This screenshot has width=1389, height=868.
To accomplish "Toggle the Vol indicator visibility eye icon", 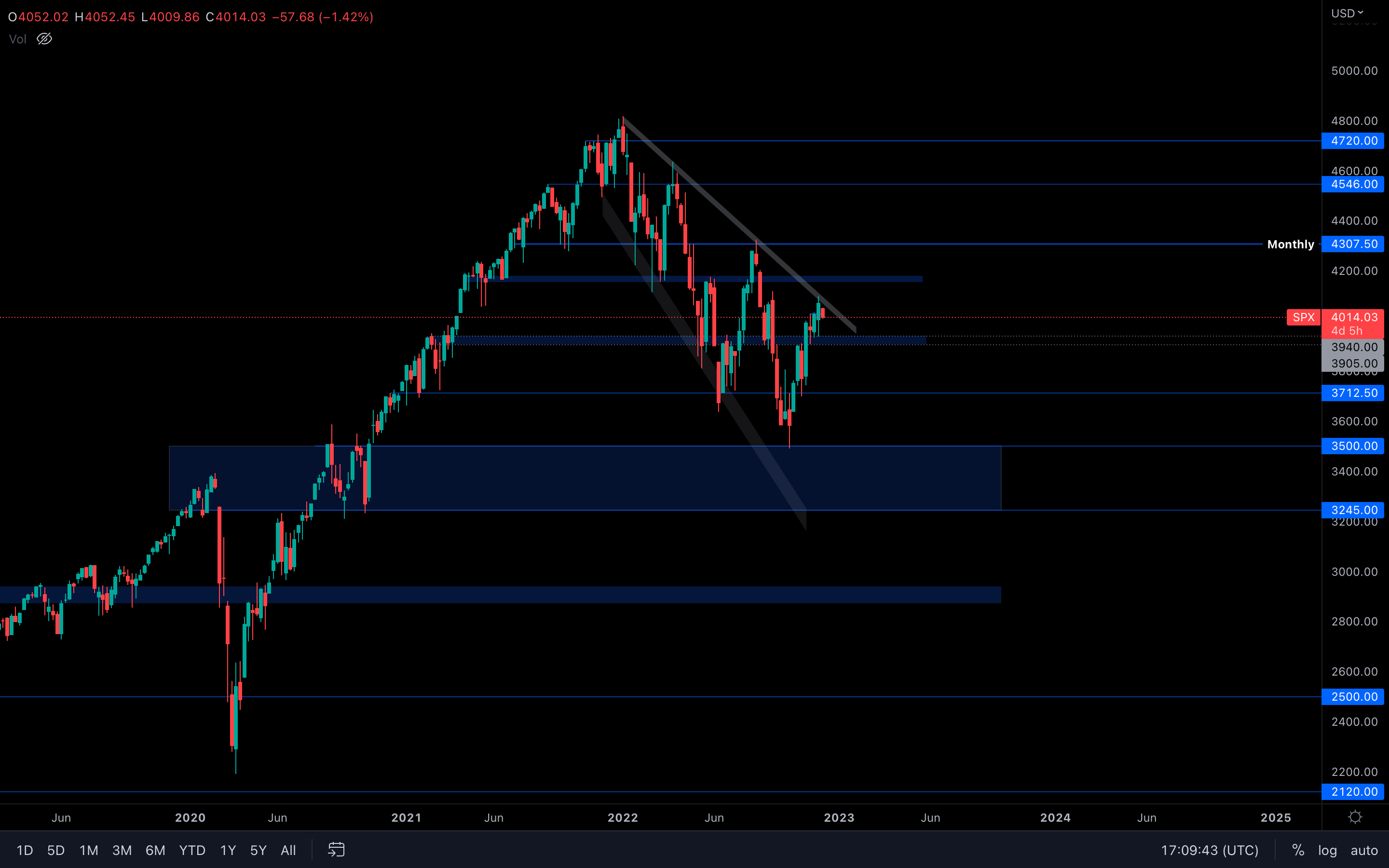I will click(44, 39).
